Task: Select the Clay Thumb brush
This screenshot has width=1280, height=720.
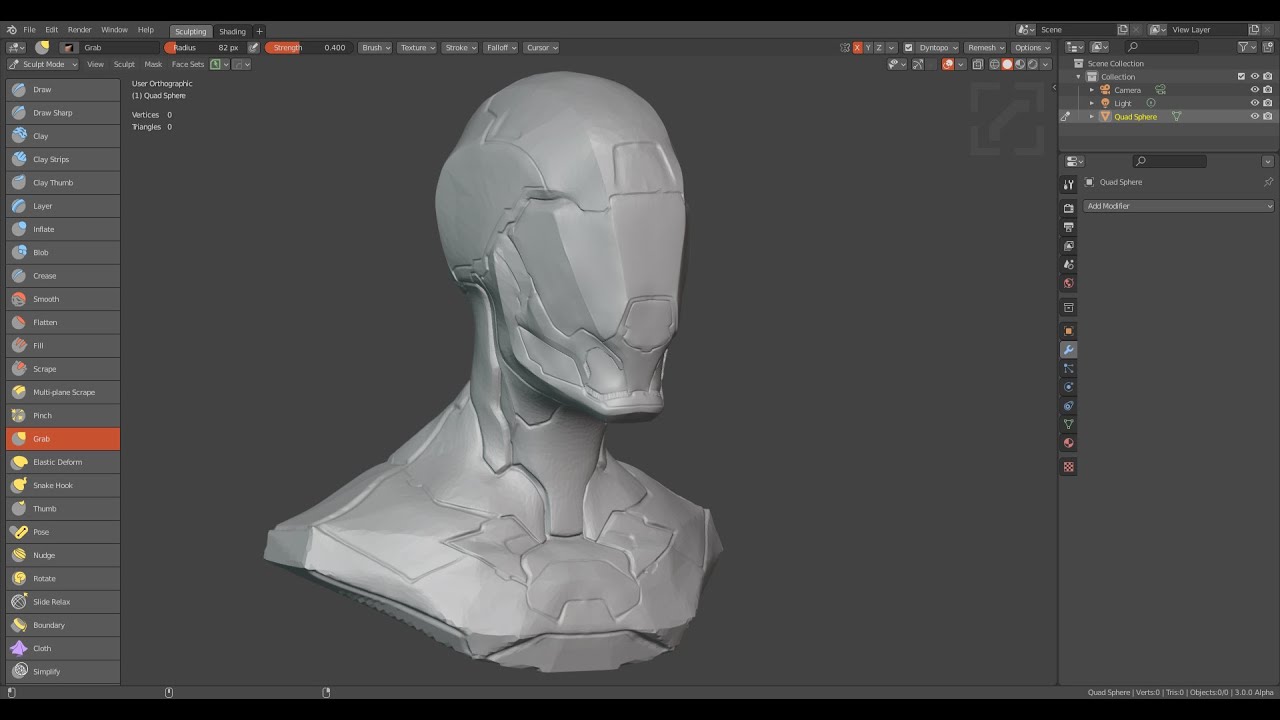Action: pyautogui.click(x=63, y=182)
